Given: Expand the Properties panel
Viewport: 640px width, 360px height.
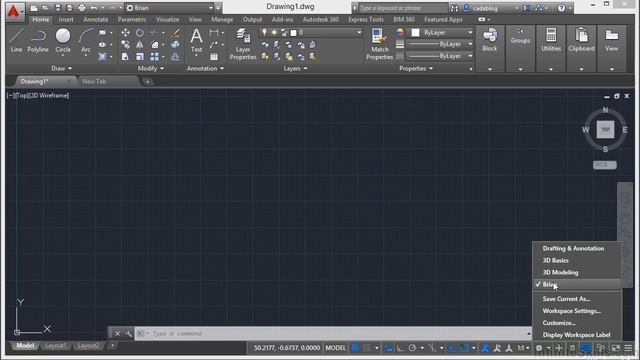Looking at the screenshot, I should tap(416, 69).
